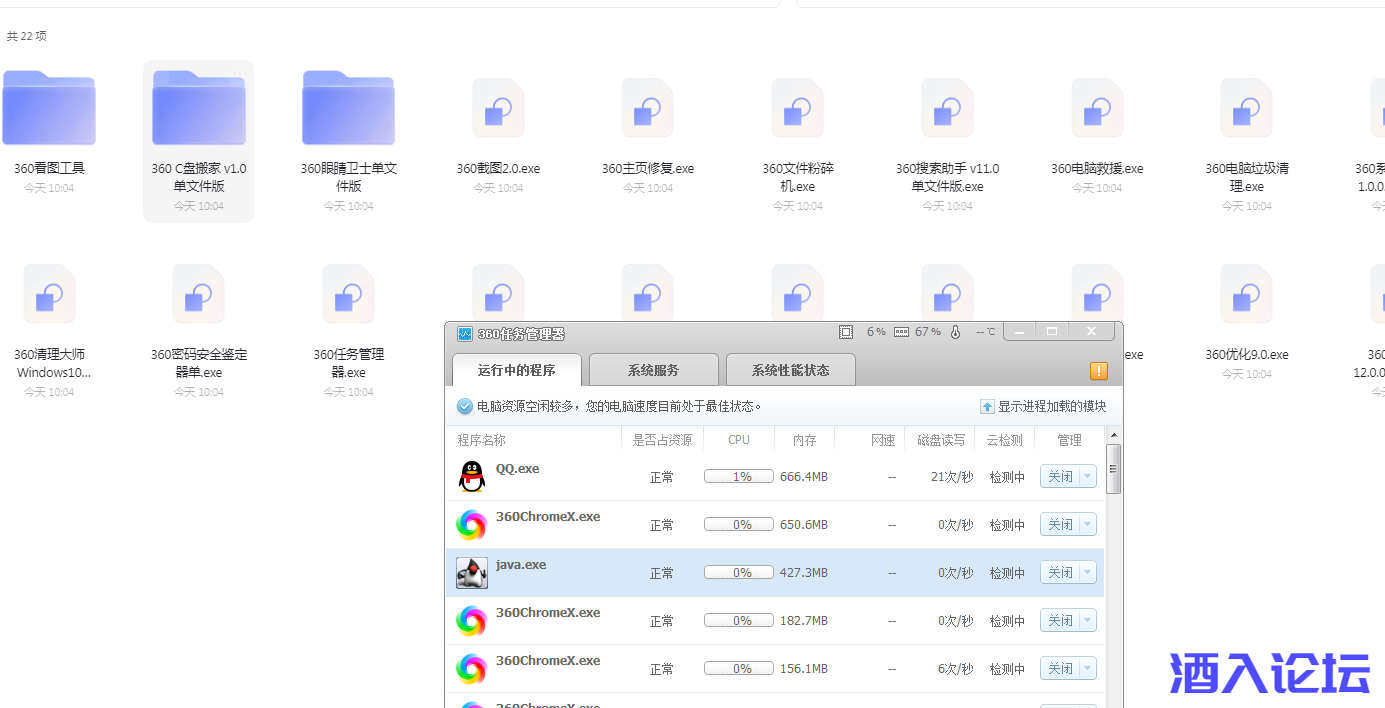
Task: Click the process list vertical scrollbar thumb
Action: 1114,469
